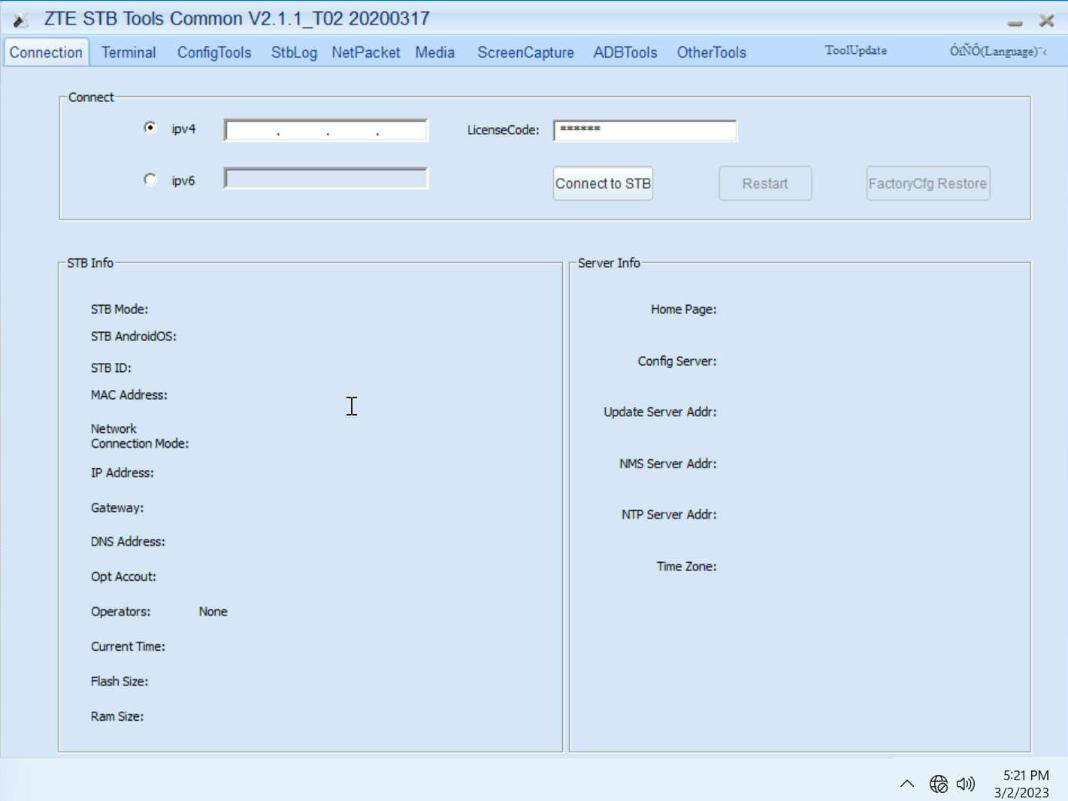Screen dimensions: 1068x801
Task: Switch to the Media tab
Action: pos(435,52)
